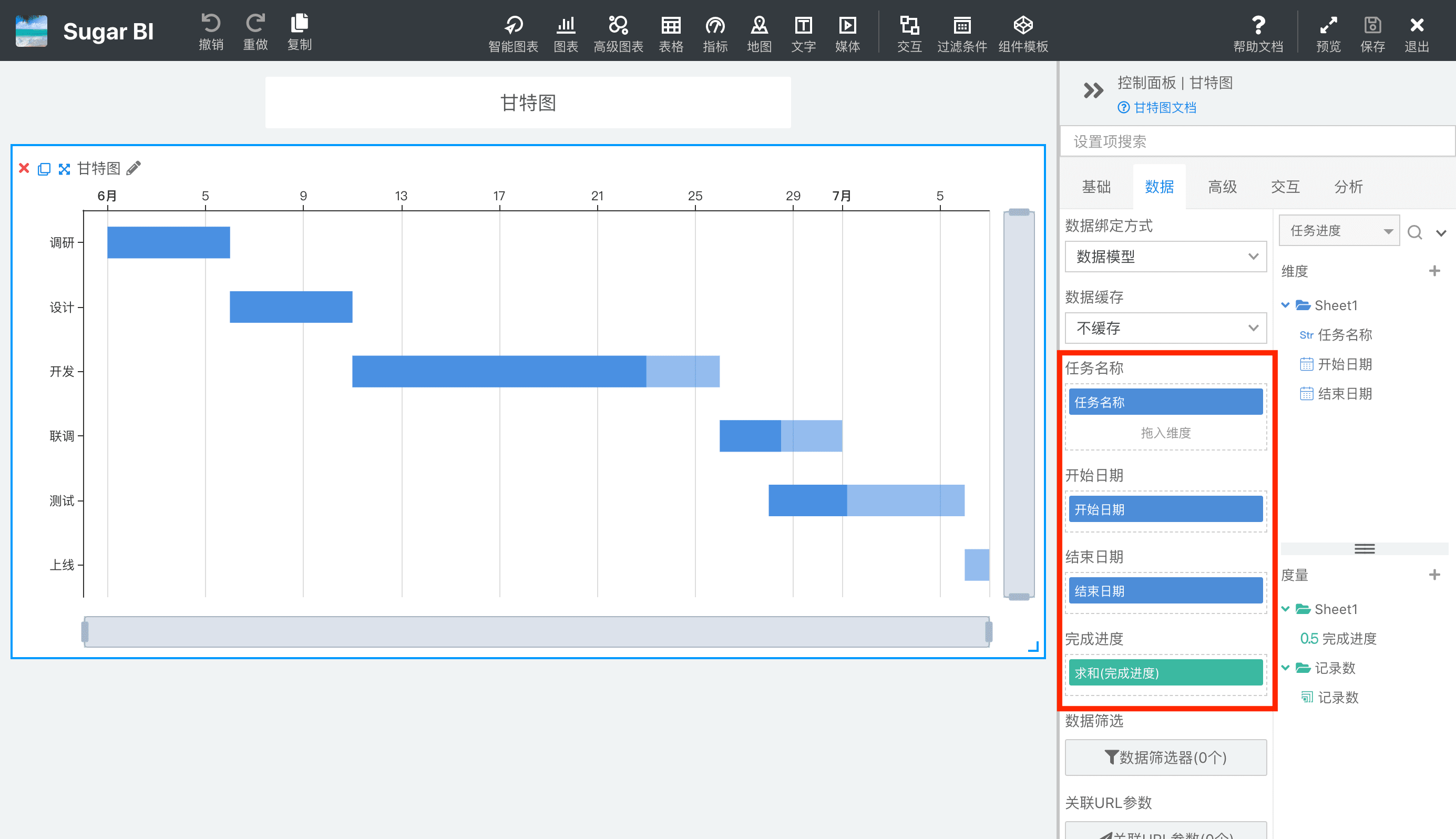The width and height of the screenshot is (1456, 839).
Task: Open the Help docs (帮助文档) icon
Action: (x=1258, y=34)
